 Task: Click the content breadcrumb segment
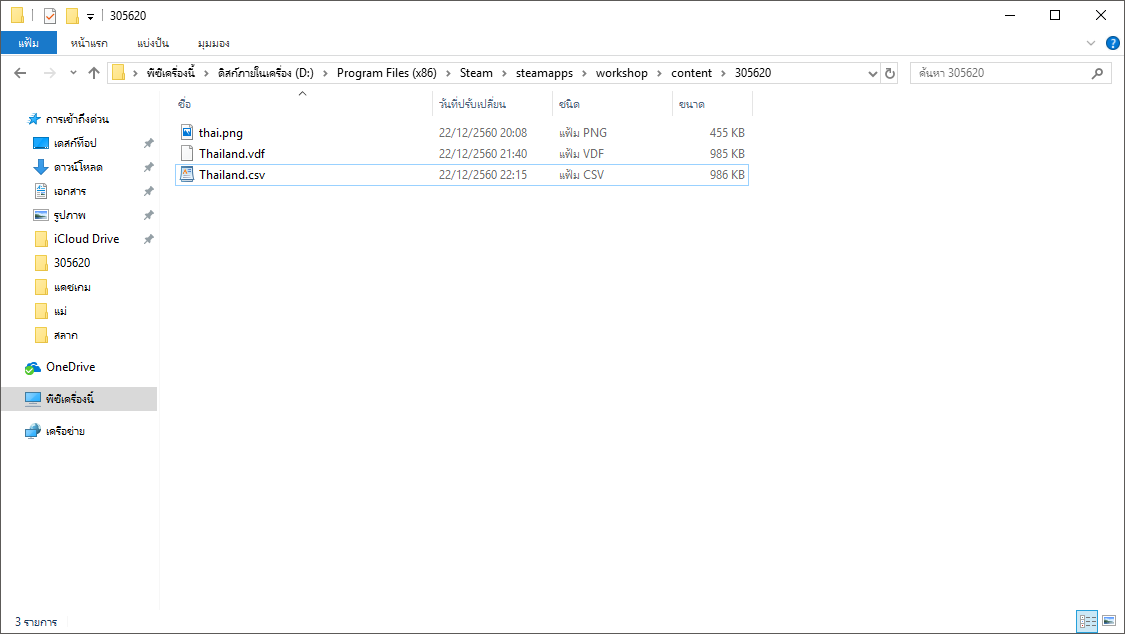point(692,73)
